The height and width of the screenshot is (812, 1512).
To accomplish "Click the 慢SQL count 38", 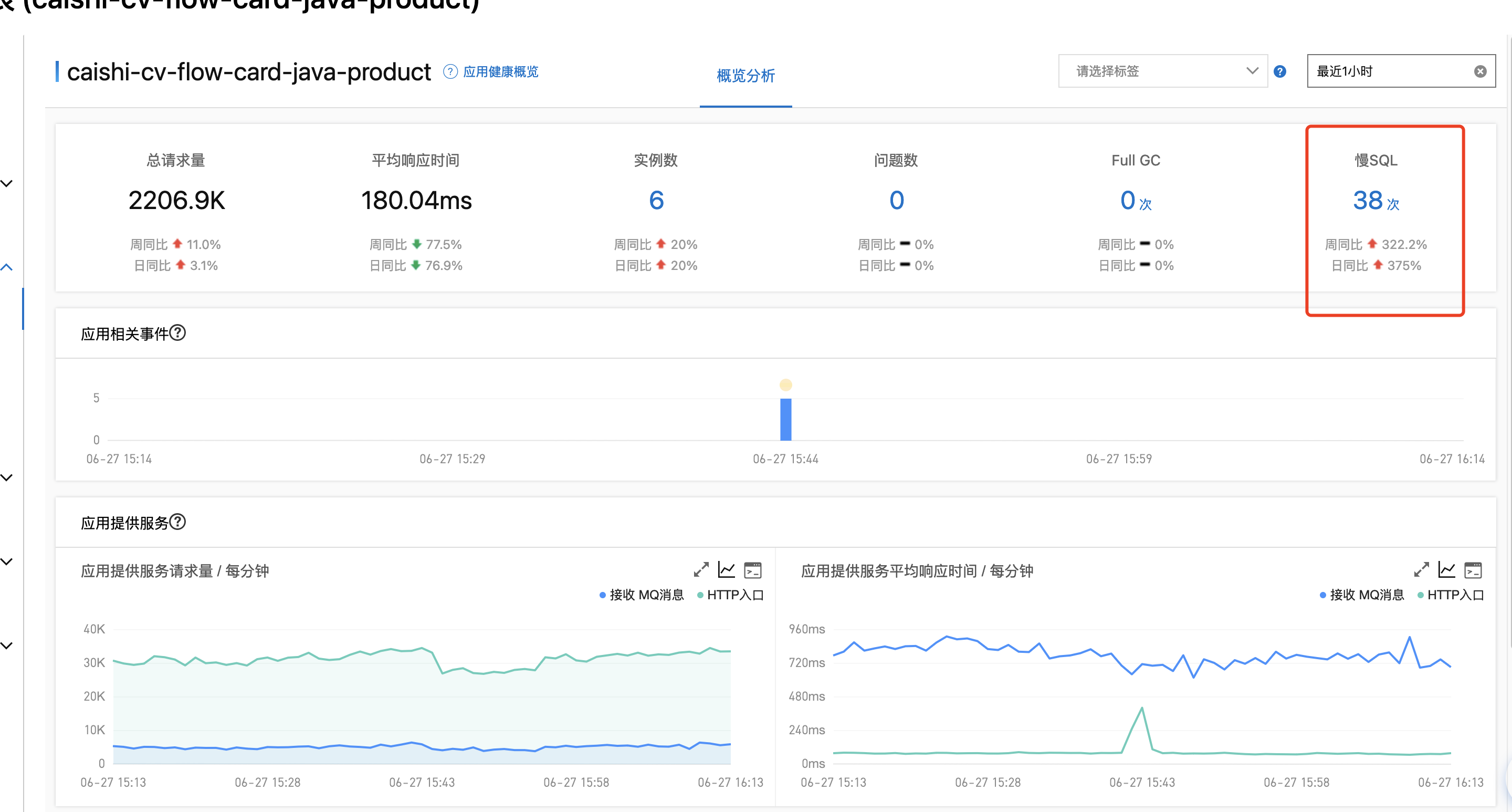I will point(1368,201).
